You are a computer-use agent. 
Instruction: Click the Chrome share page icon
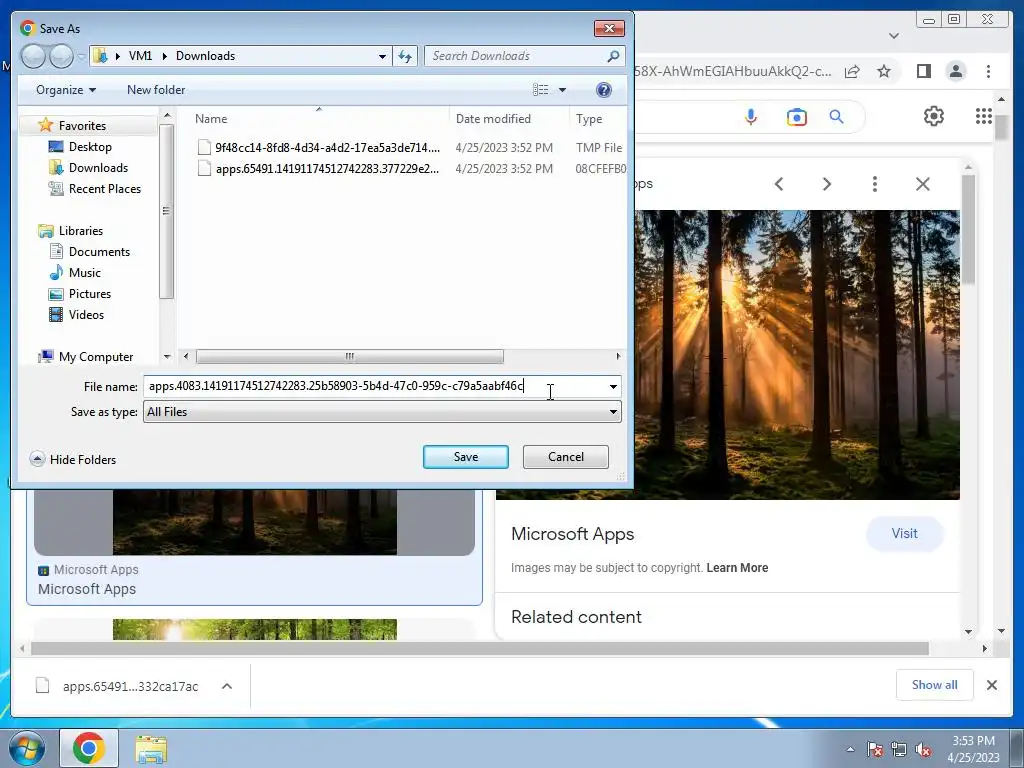click(852, 71)
